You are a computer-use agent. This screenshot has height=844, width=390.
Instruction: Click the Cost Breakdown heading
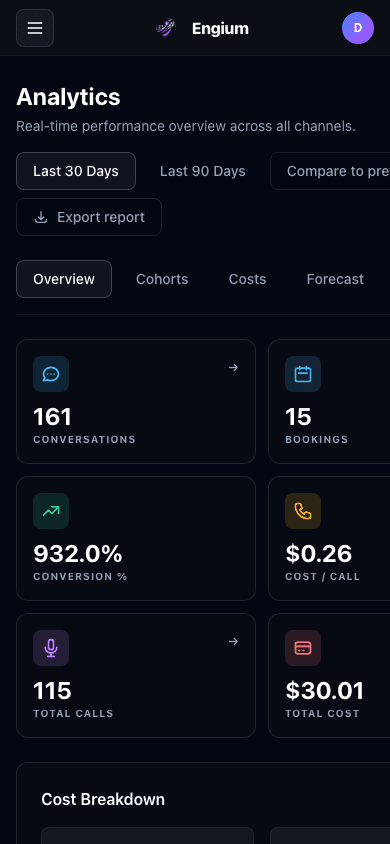click(x=103, y=799)
